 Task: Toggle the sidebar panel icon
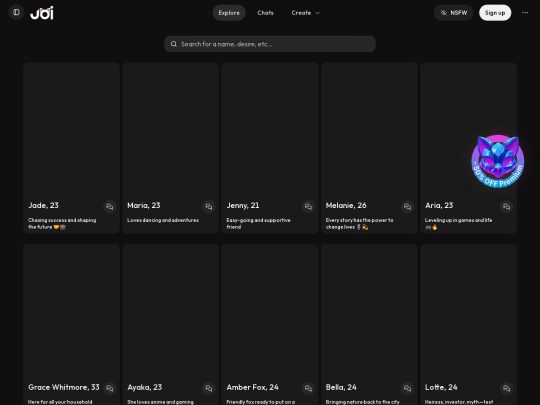pos(16,12)
